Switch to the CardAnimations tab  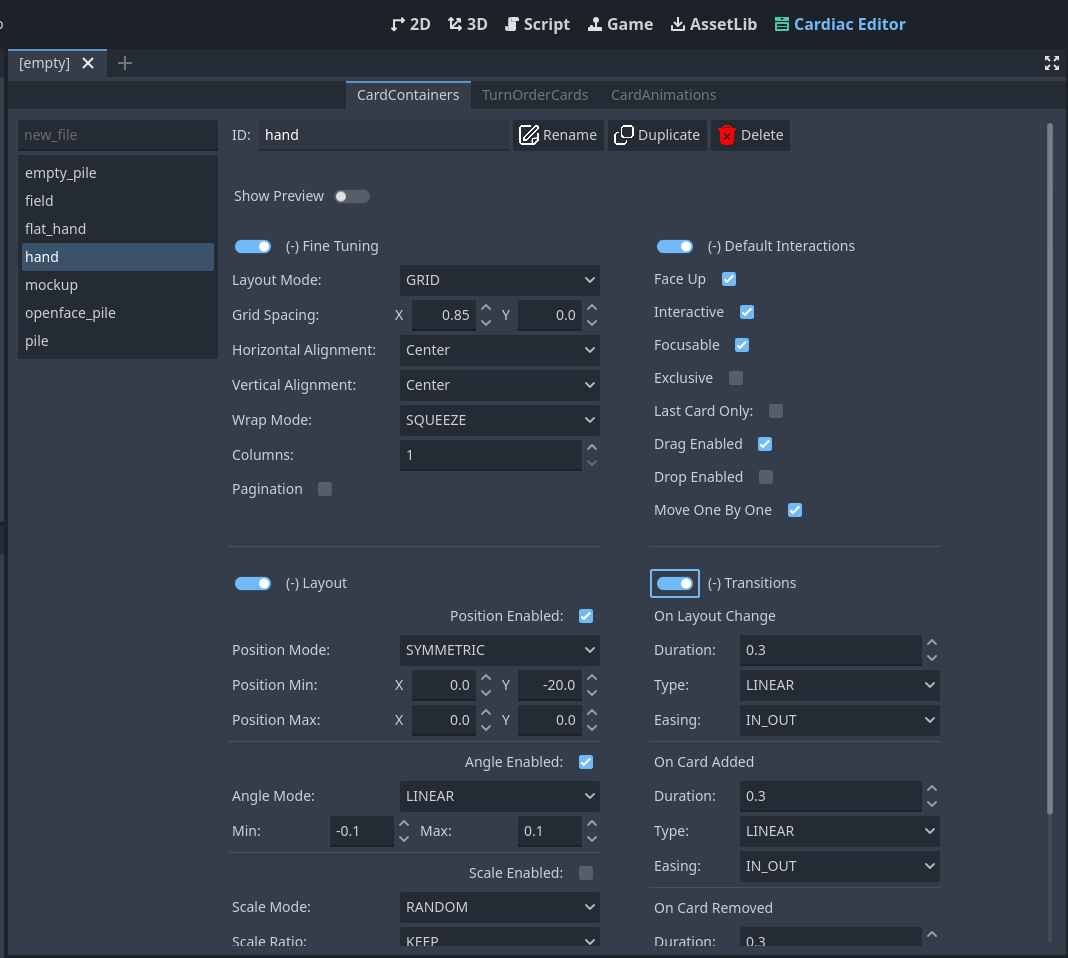663,95
